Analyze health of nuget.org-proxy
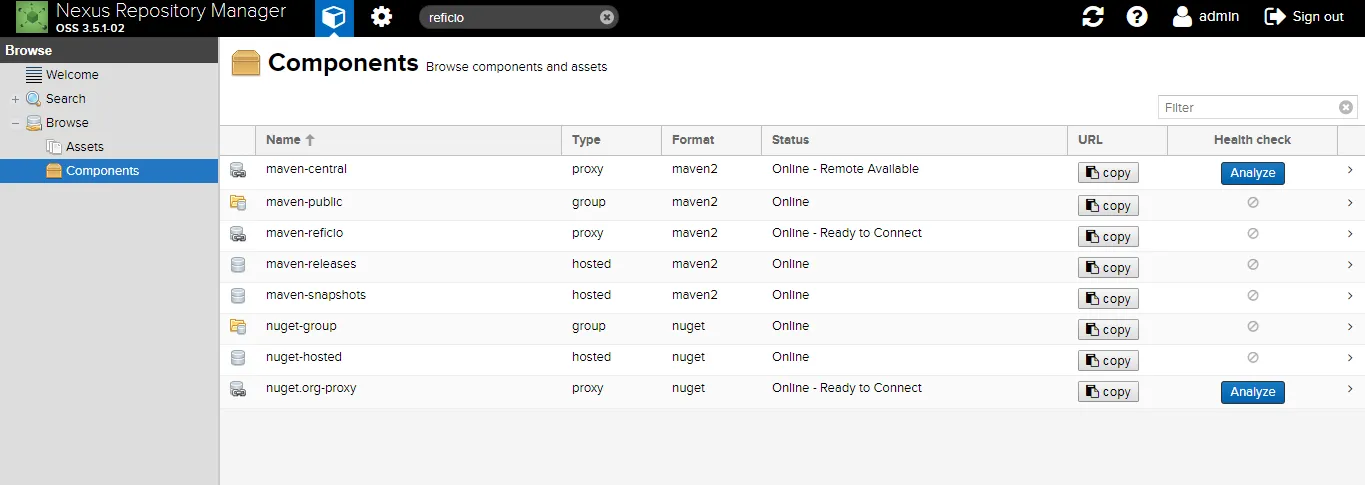 [x=1252, y=392]
